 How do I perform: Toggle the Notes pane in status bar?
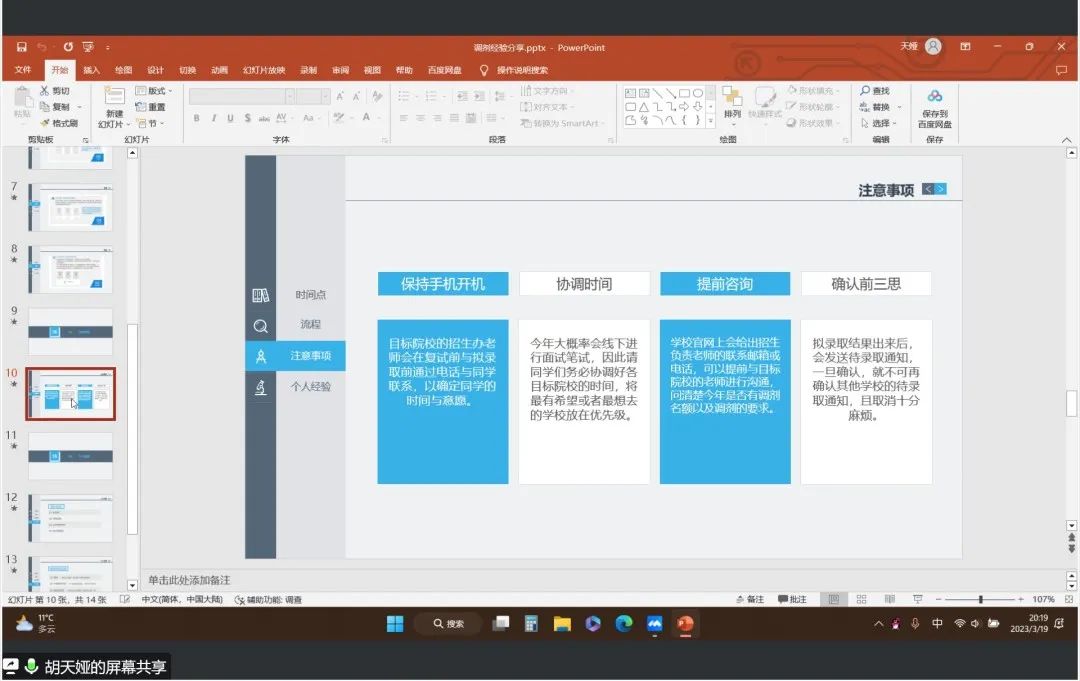point(749,599)
